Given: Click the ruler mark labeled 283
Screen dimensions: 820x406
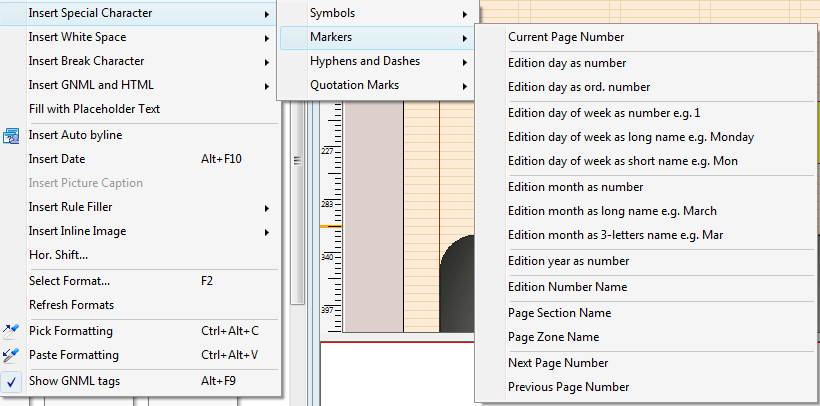Looking at the screenshot, I should tap(327, 203).
